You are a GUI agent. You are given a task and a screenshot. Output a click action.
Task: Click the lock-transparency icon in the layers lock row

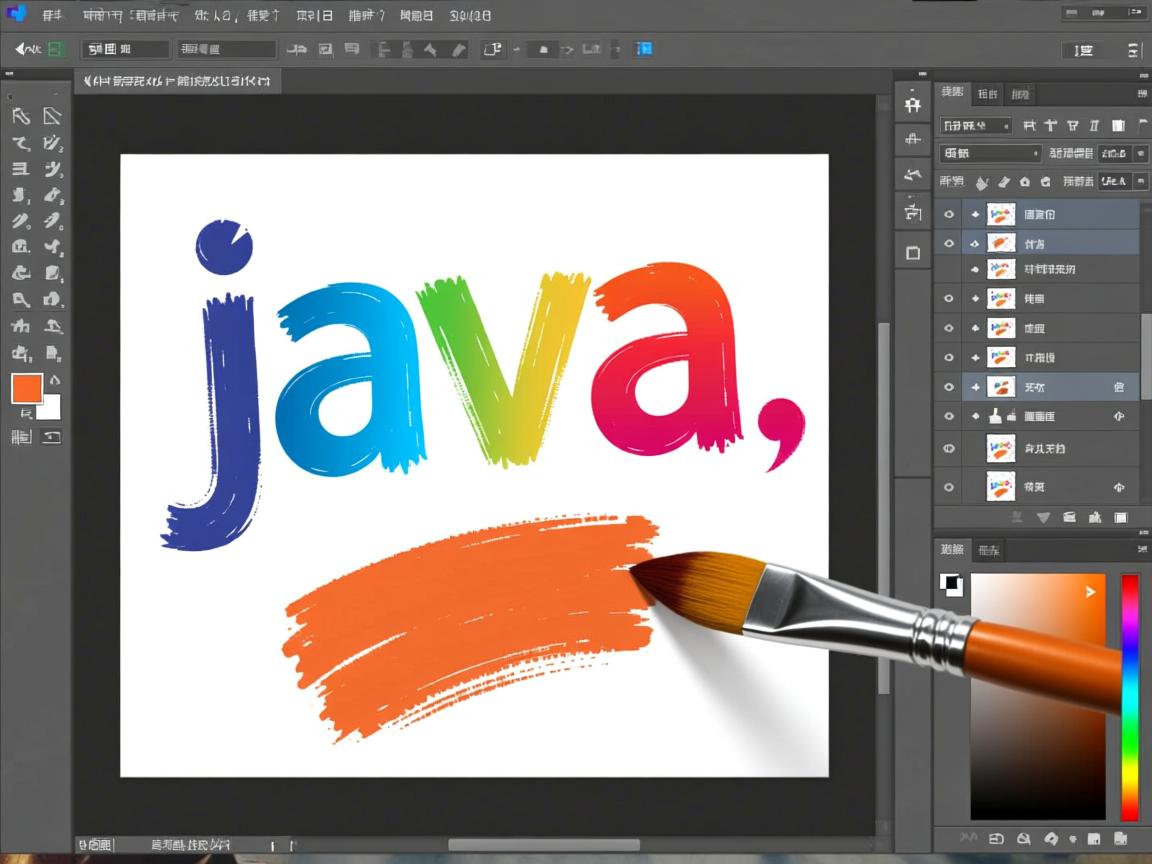coord(982,181)
